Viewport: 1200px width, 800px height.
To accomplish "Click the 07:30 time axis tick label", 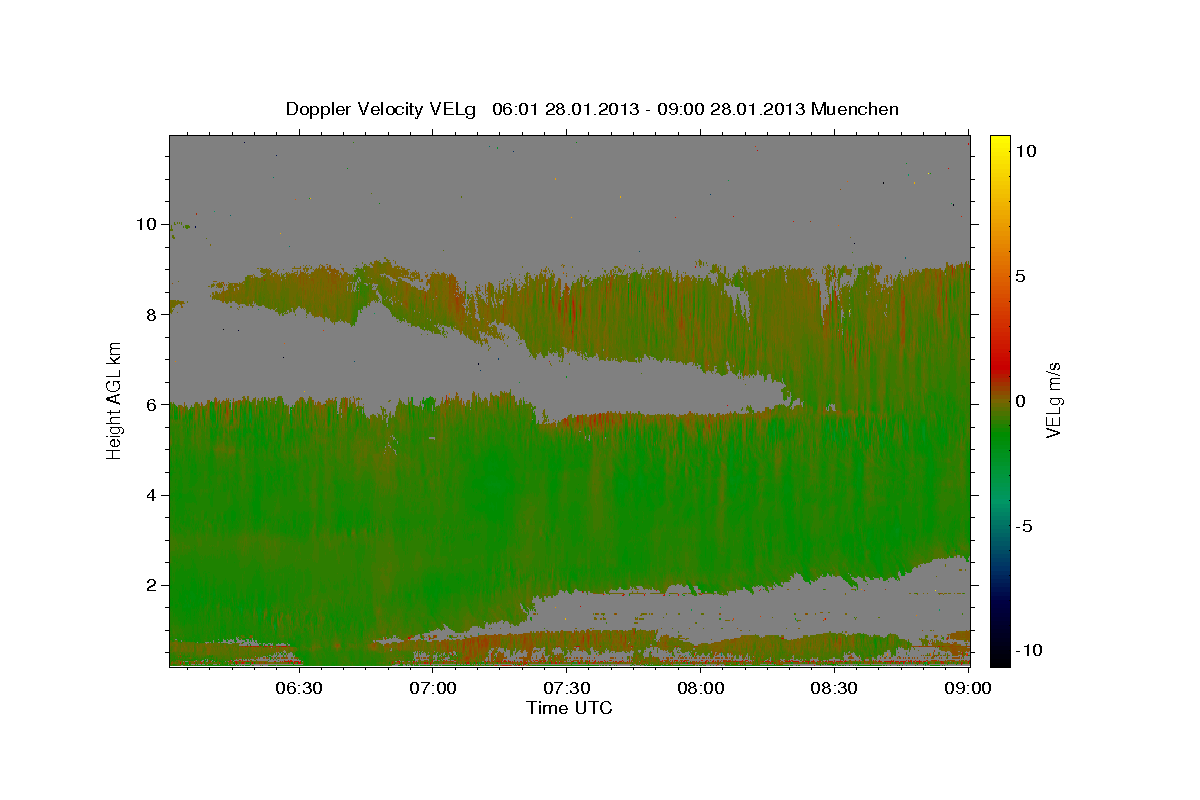I will [x=566, y=688].
